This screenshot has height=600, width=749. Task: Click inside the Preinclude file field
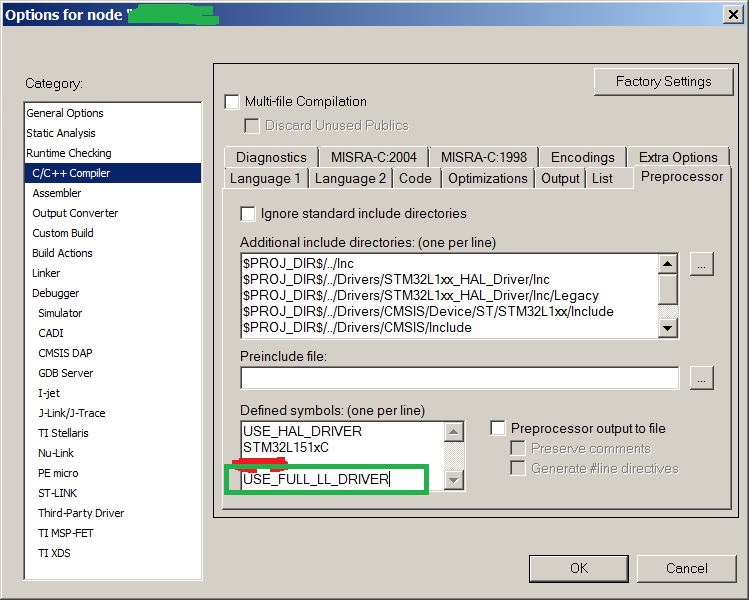460,378
